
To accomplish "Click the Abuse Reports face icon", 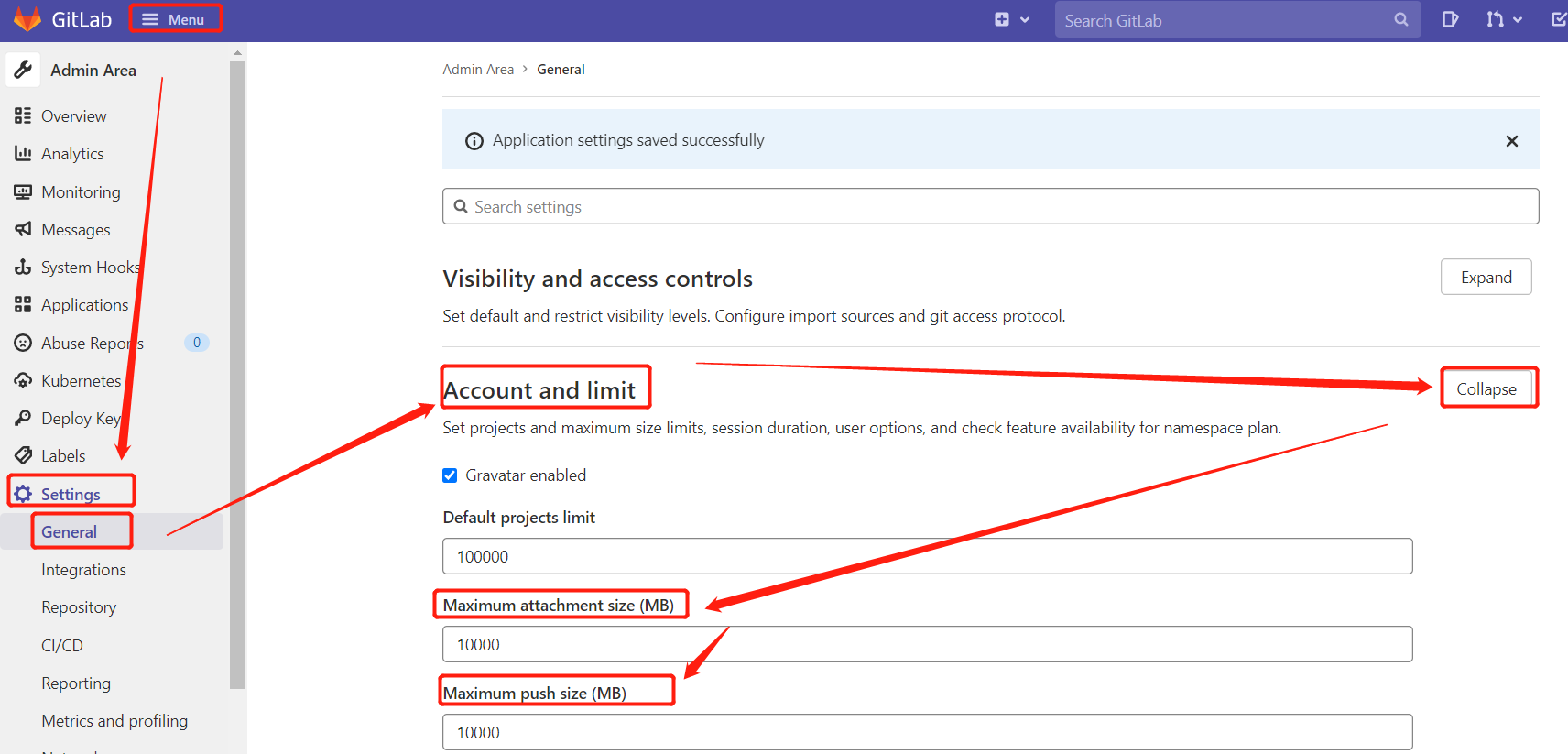I will click(23, 343).
